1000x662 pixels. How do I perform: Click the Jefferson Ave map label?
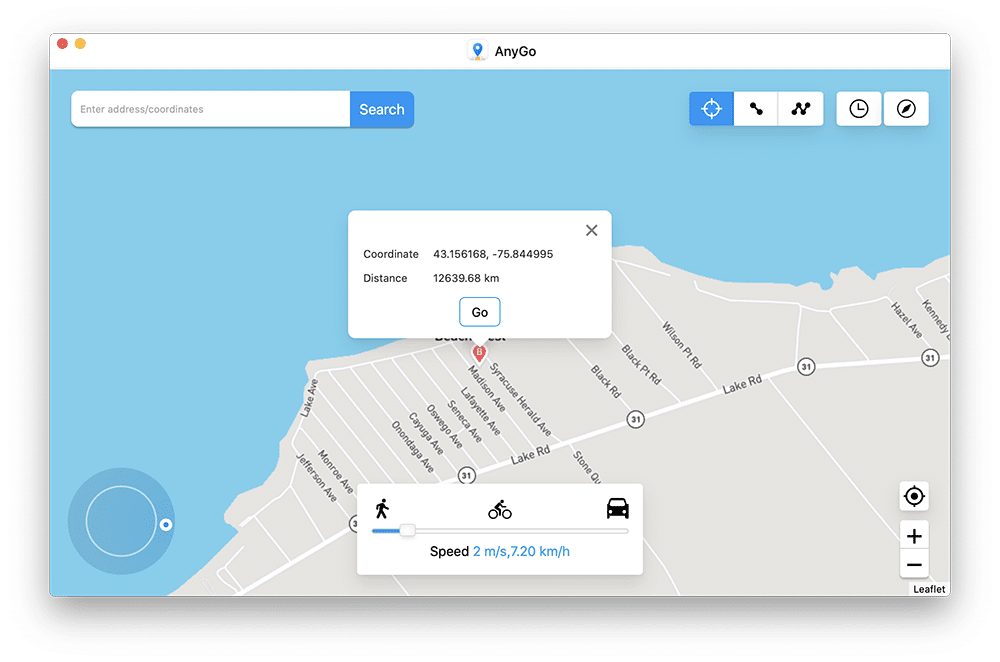(316, 477)
